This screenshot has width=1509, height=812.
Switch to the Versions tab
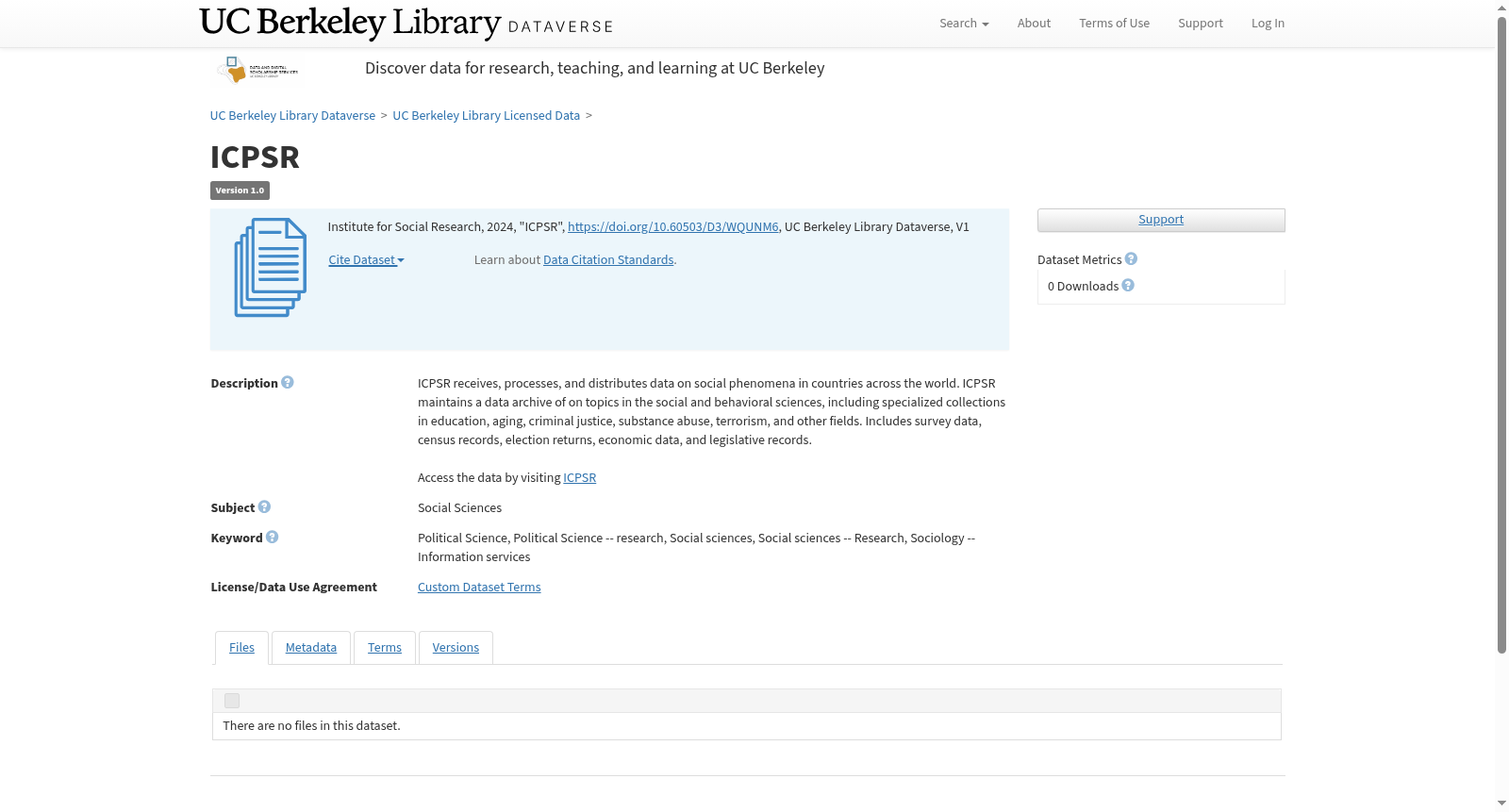(x=456, y=648)
